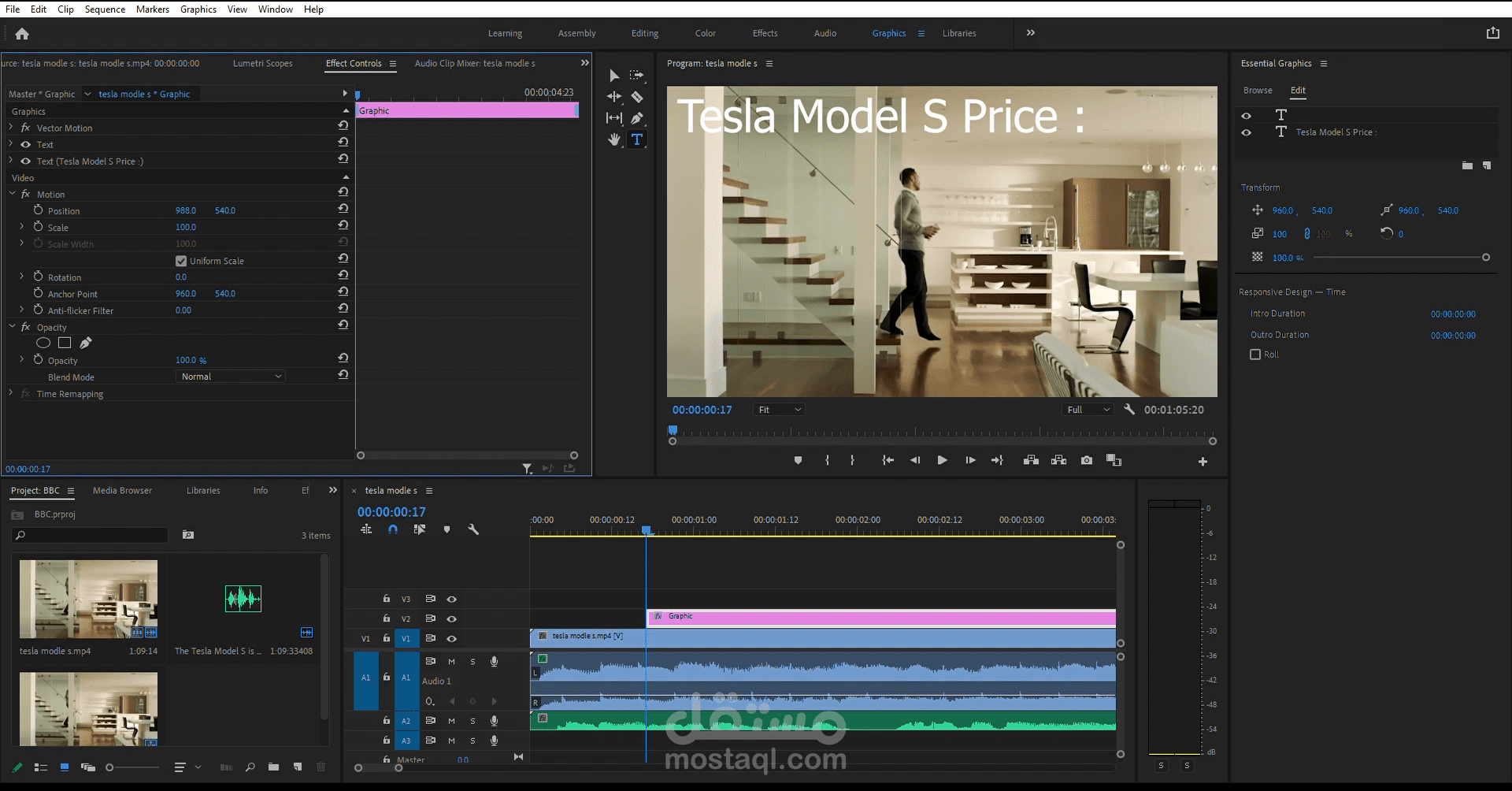Expand the Vector Motion effect
This screenshot has height=791, width=1512.
[x=11, y=128]
